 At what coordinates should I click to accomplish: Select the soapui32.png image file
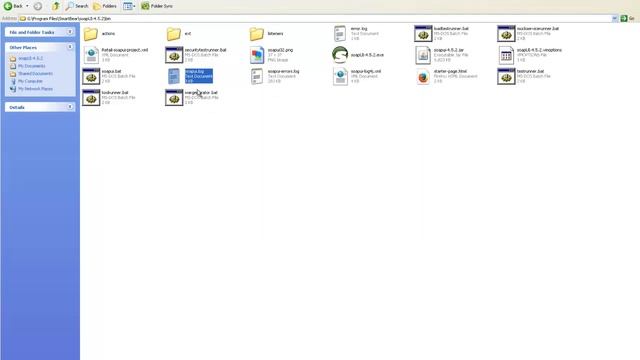[x=271, y=55]
